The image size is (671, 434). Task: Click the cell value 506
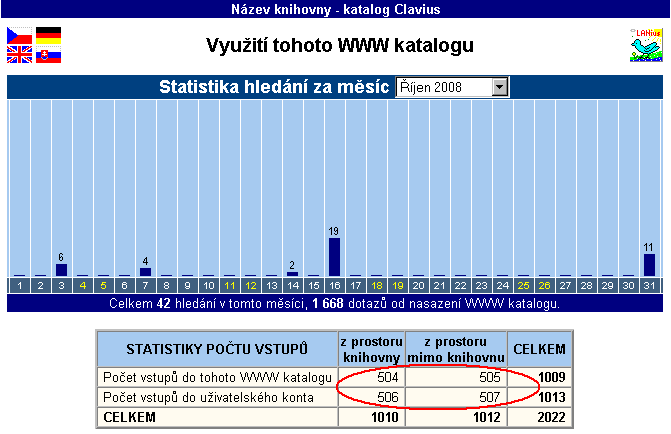point(388,397)
